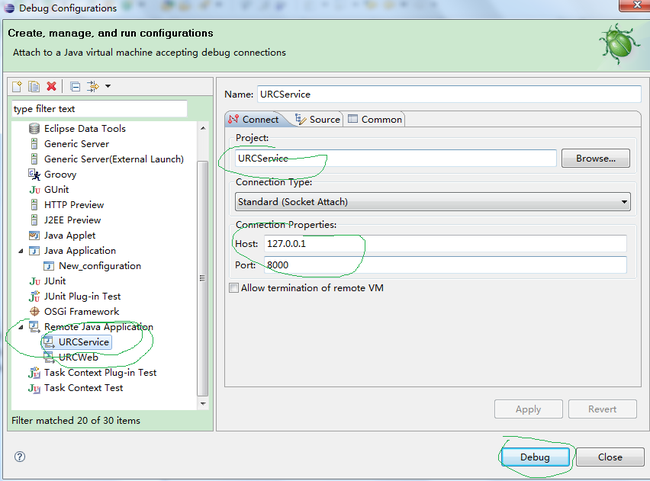This screenshot has height=481, width=650.
Task: Select the Groovy tree label
Action: coord(61,174)
